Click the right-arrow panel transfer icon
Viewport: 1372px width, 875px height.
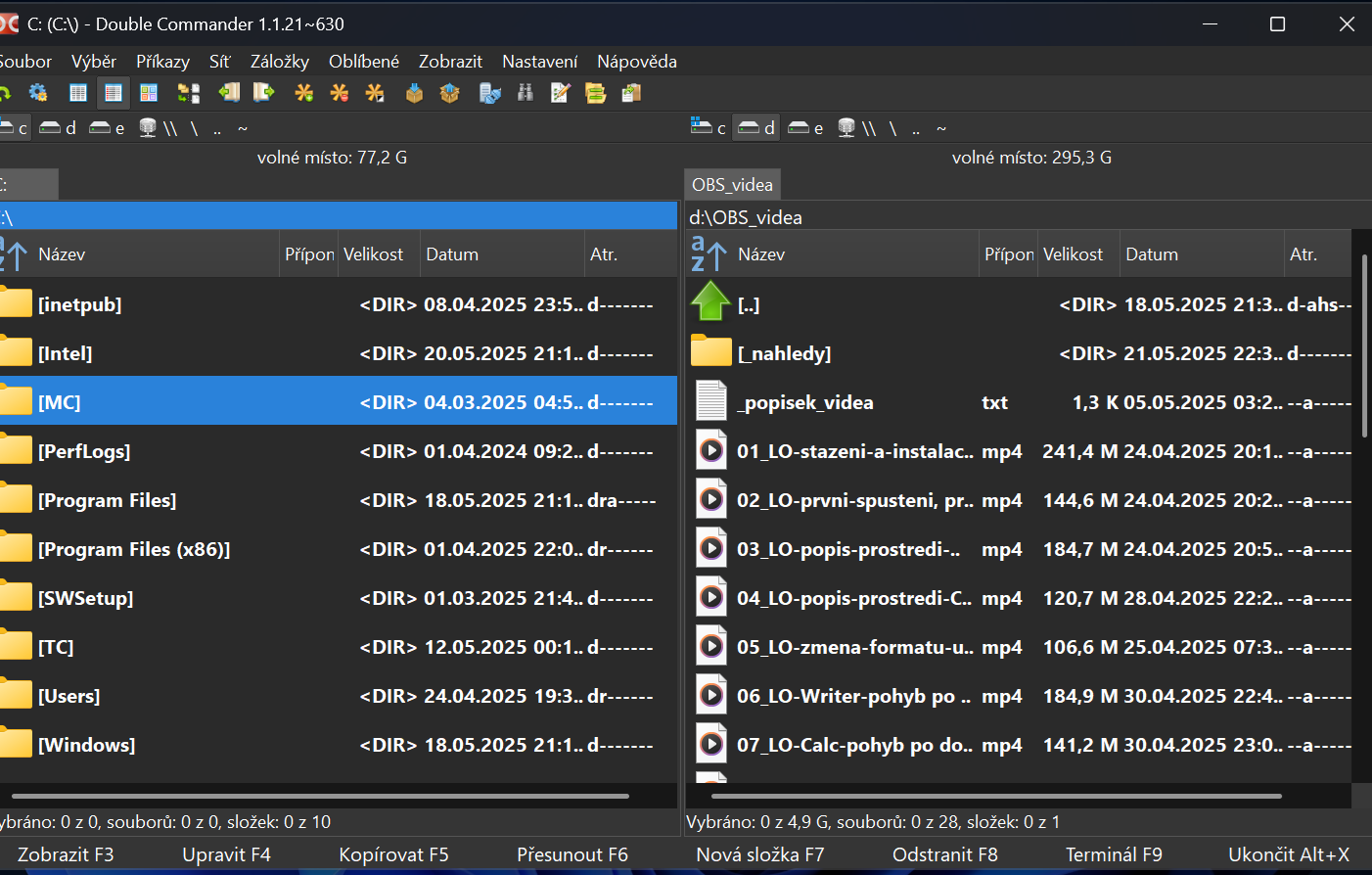[264, 93]
